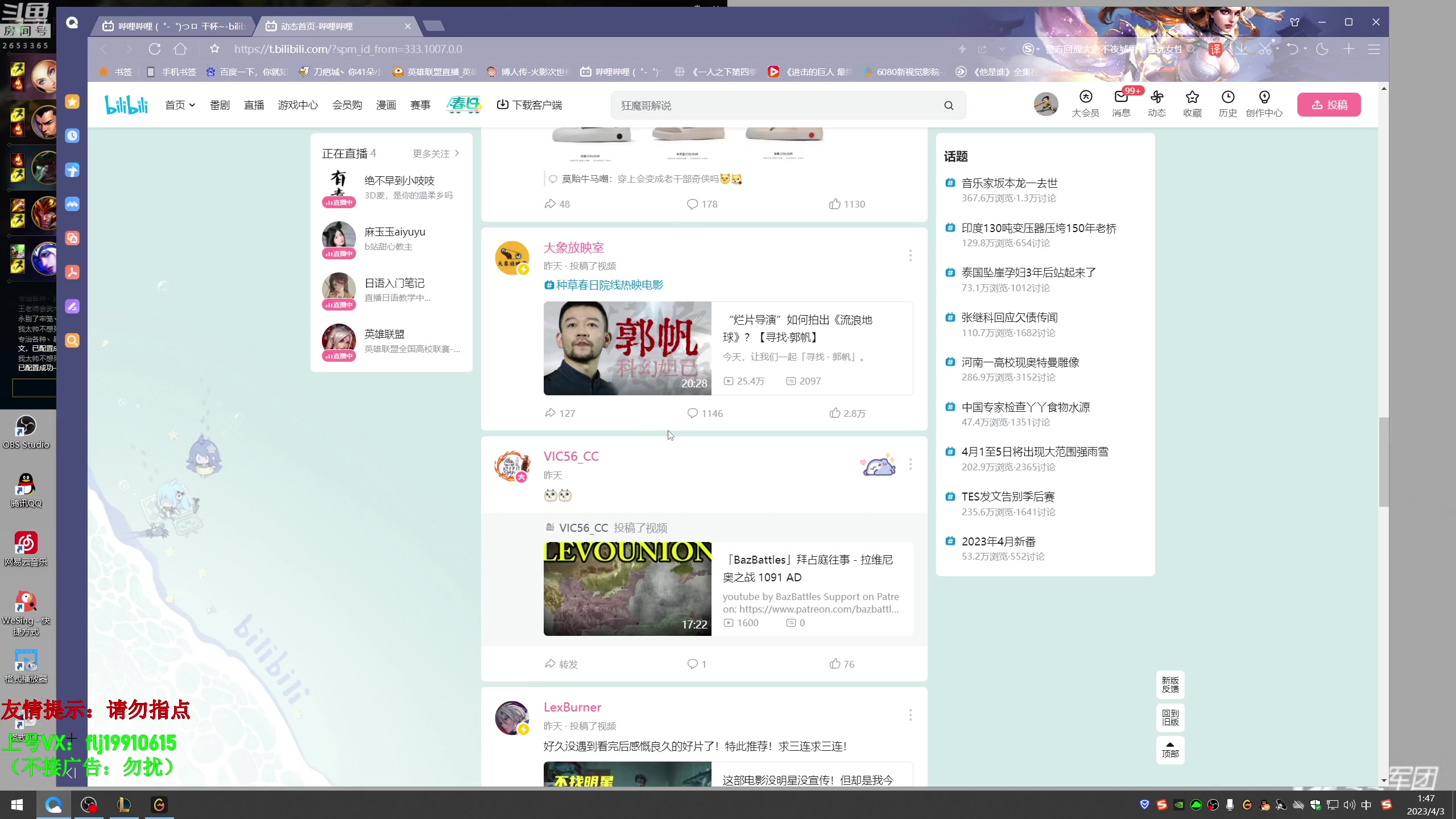Image resolution: width=1456 pixels, height=819 pixels.
Task: Open more options on VIC56_CC post
Action: (x=910, y=465)
